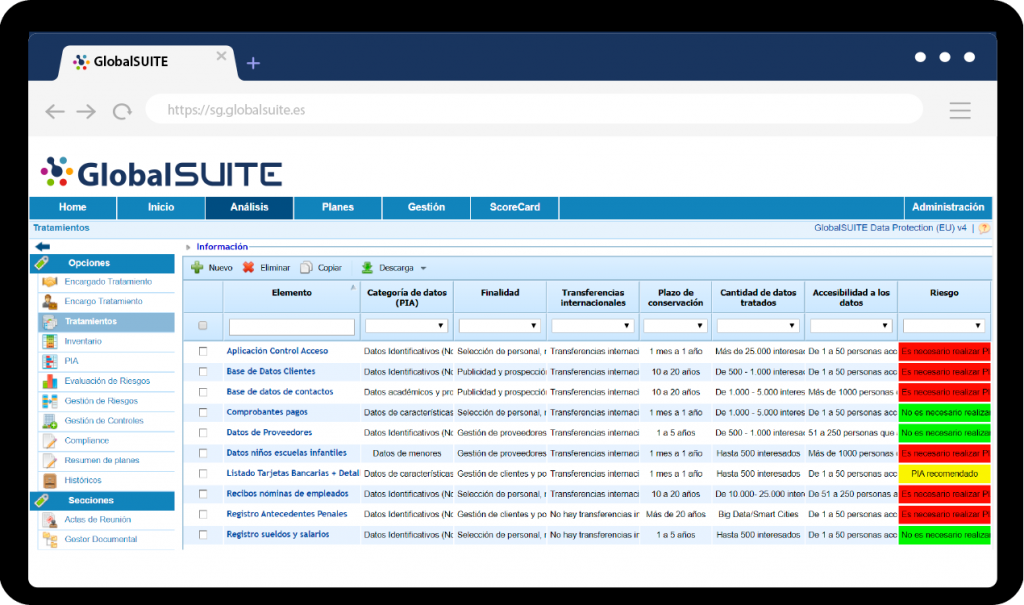Viewport: 1024px width, 605px height.
Task: Check the row checkbox for Base de Datos Clientes
Action: click(x=202, y=372)
